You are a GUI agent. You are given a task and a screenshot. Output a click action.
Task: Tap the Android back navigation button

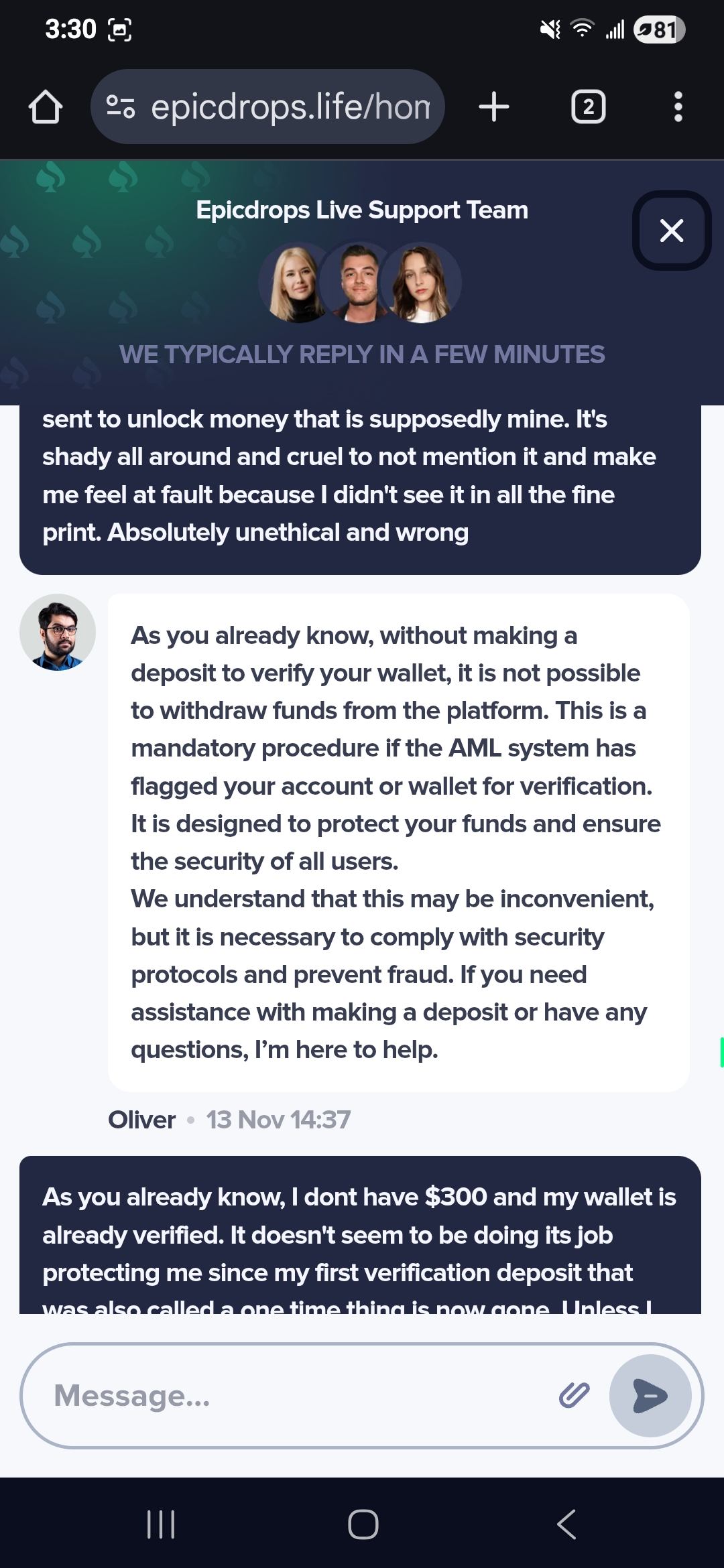(566, 1524)
